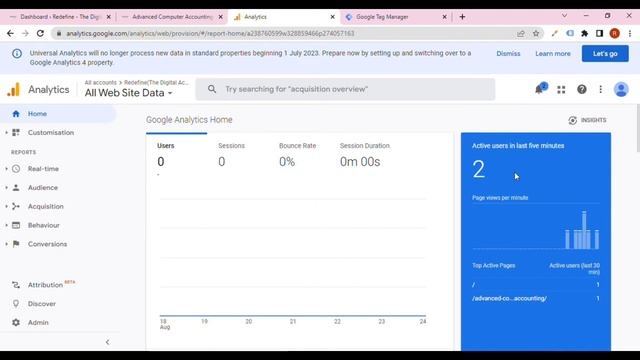The height and width of the screenshot is (360, 640).
Task: Select the Bounce Rate metric tab
Action: (298, 155)
